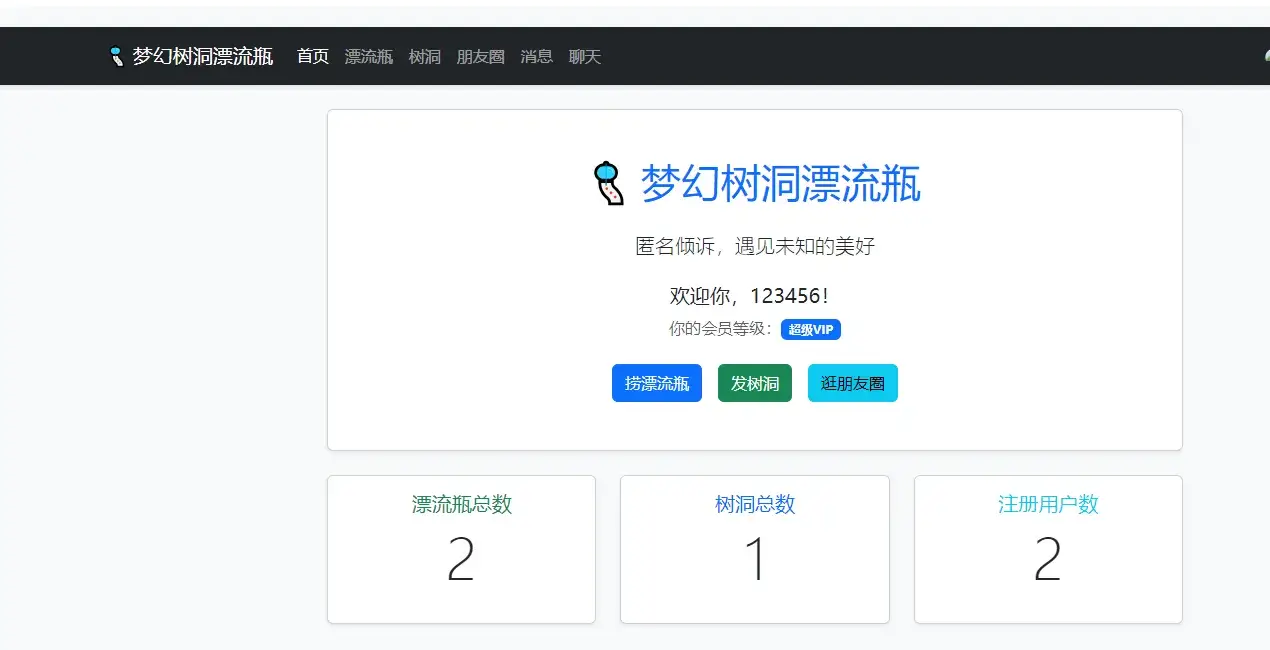This screenshot has height=650, width=1270.
Task: Click the green 发树洞 button
Action: [x=754, y=383]
